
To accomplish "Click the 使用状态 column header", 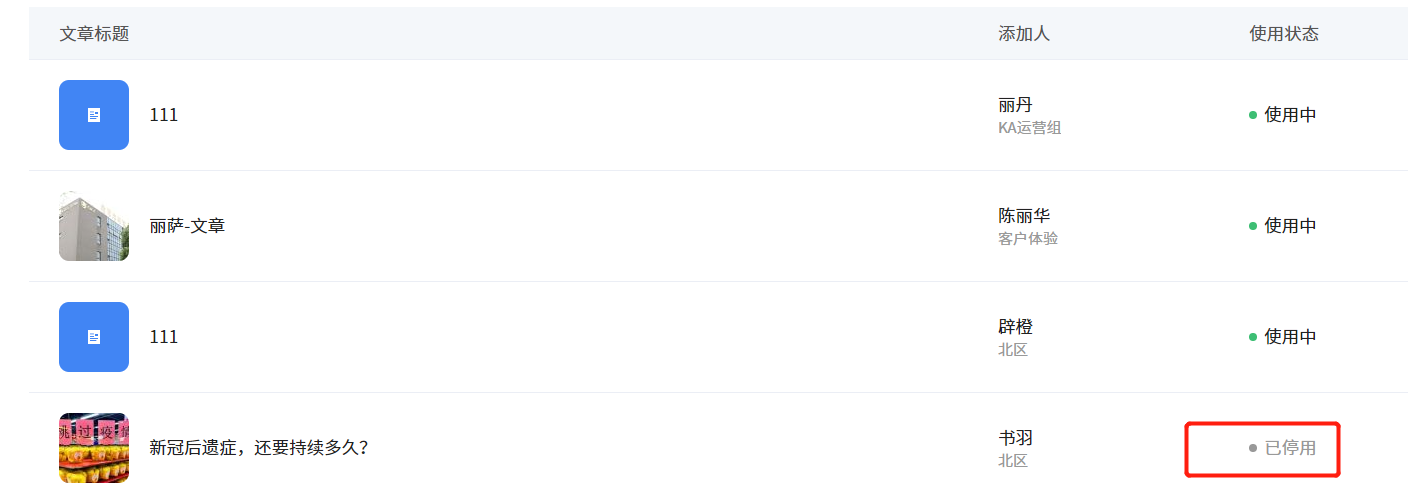I will coord(1284,34).
